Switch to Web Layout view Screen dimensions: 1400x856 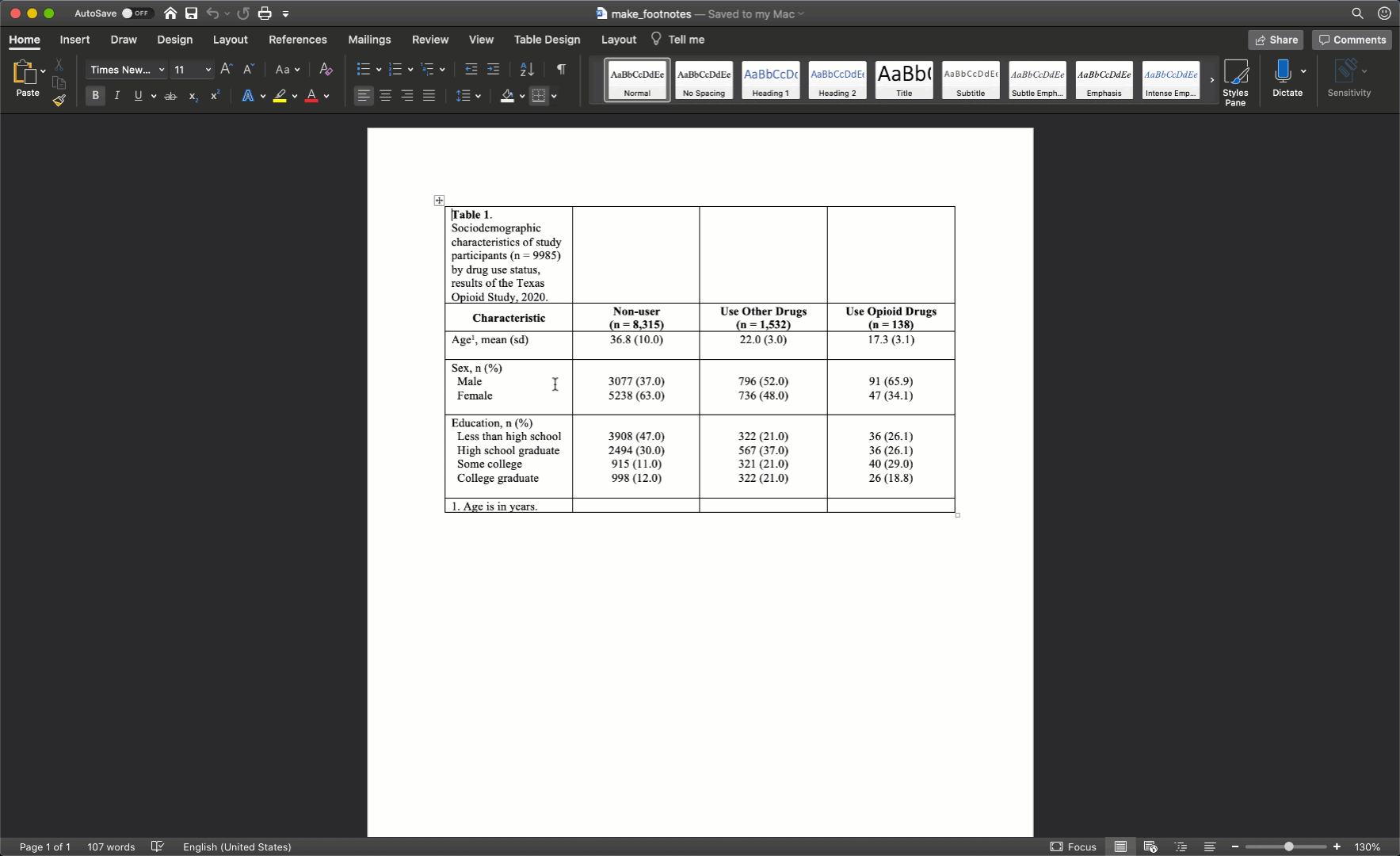pyautogui.click(x=1150, y=846)
